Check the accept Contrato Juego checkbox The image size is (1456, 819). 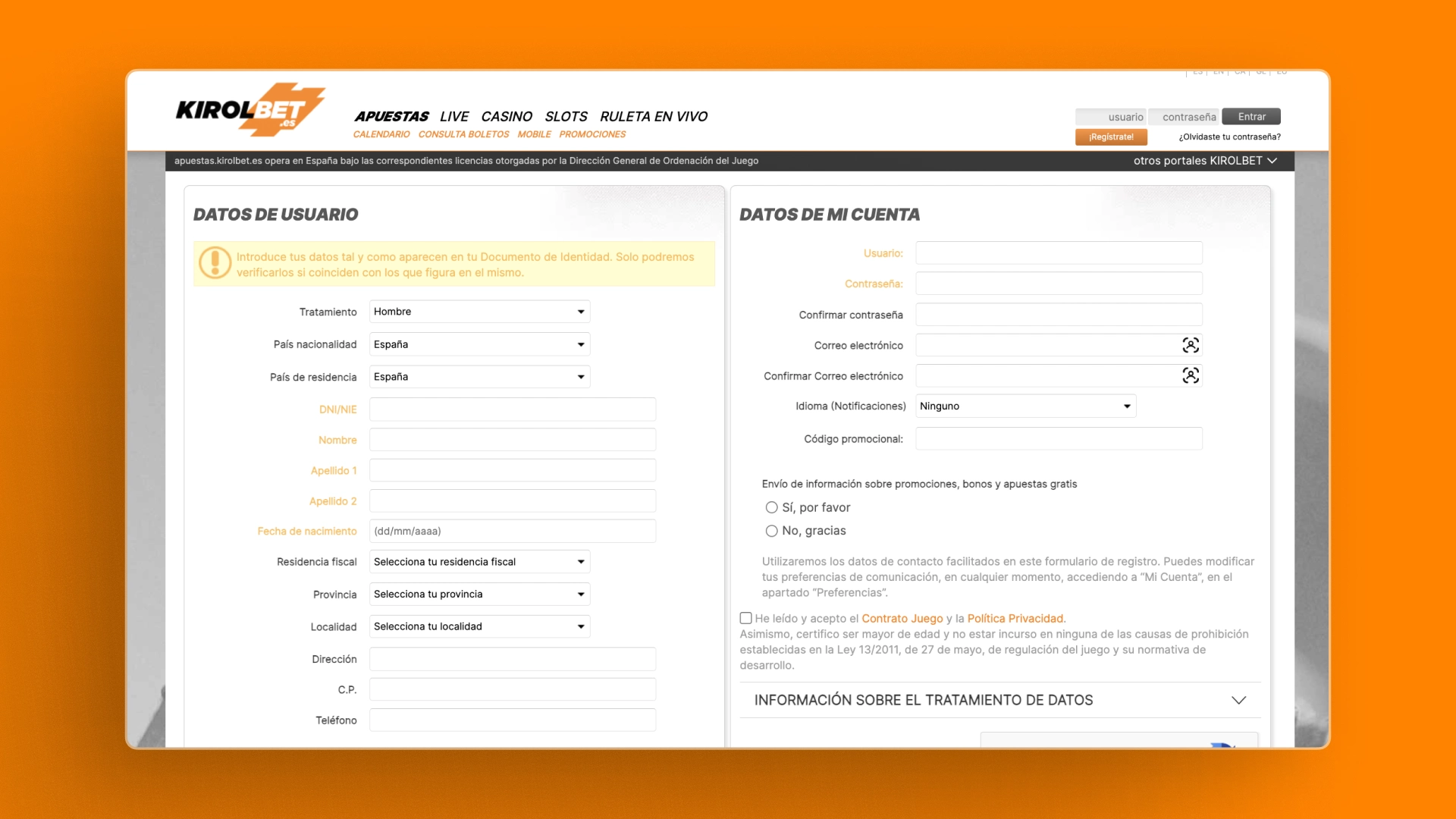[x=746, y=618]
